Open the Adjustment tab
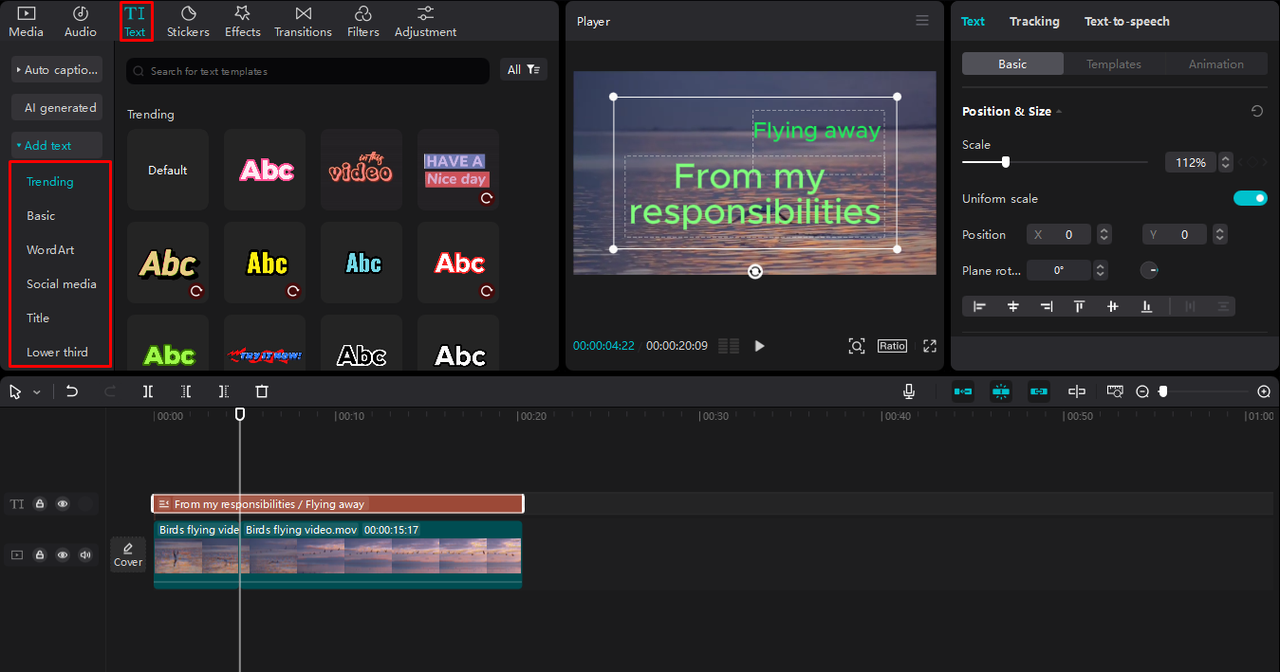This screenshot has height=672, width=1280. [425, 21]
